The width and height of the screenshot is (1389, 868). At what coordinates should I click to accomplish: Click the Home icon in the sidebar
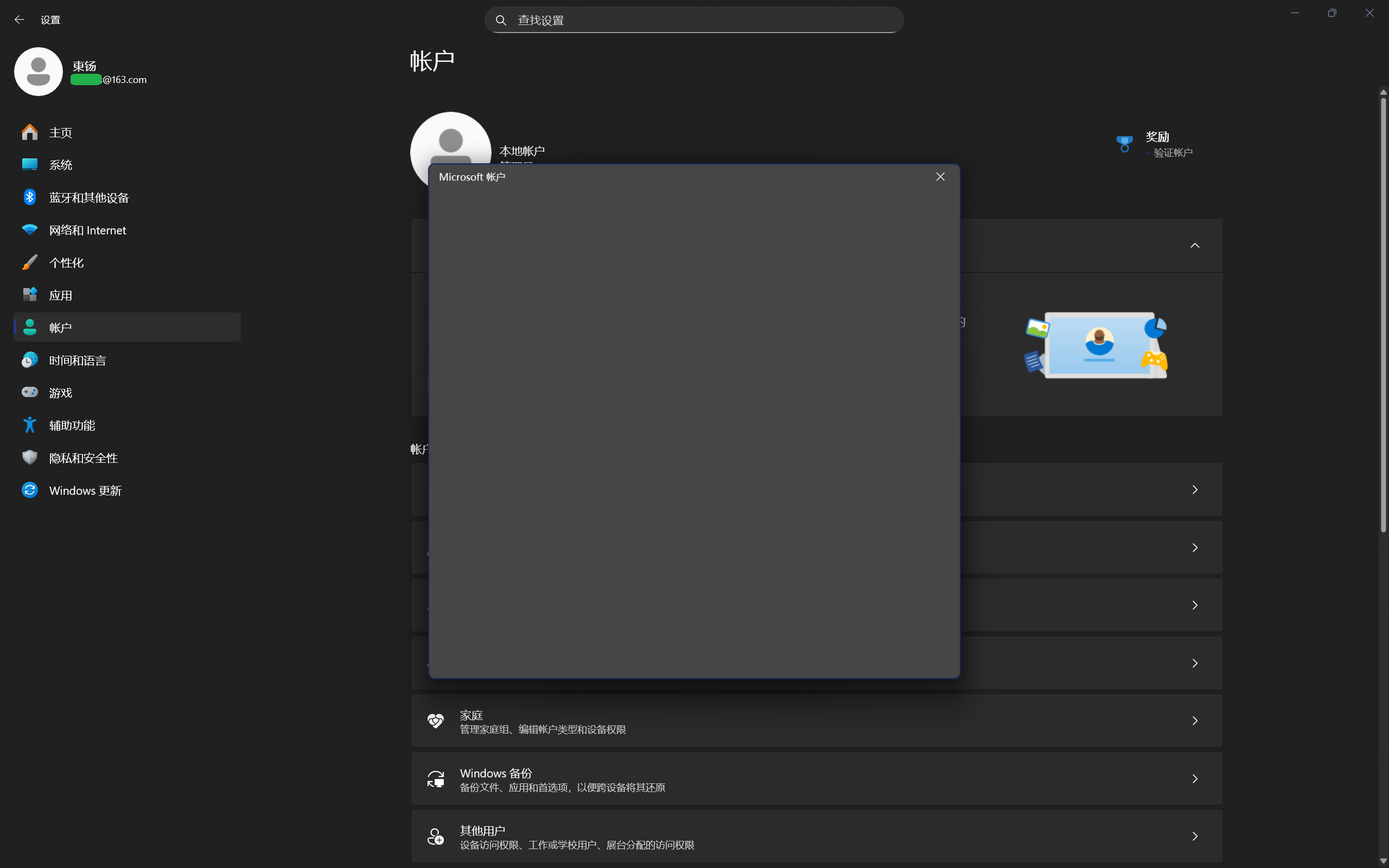pos(30,132)
